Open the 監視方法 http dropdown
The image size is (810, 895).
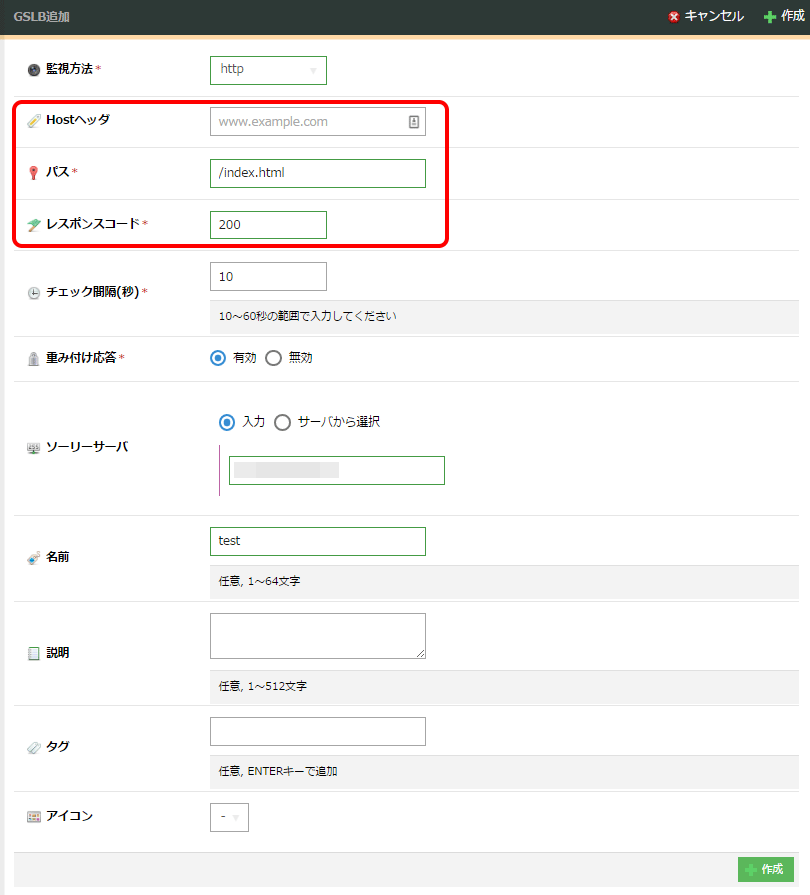pyautogui.click(x=268, y=70)
